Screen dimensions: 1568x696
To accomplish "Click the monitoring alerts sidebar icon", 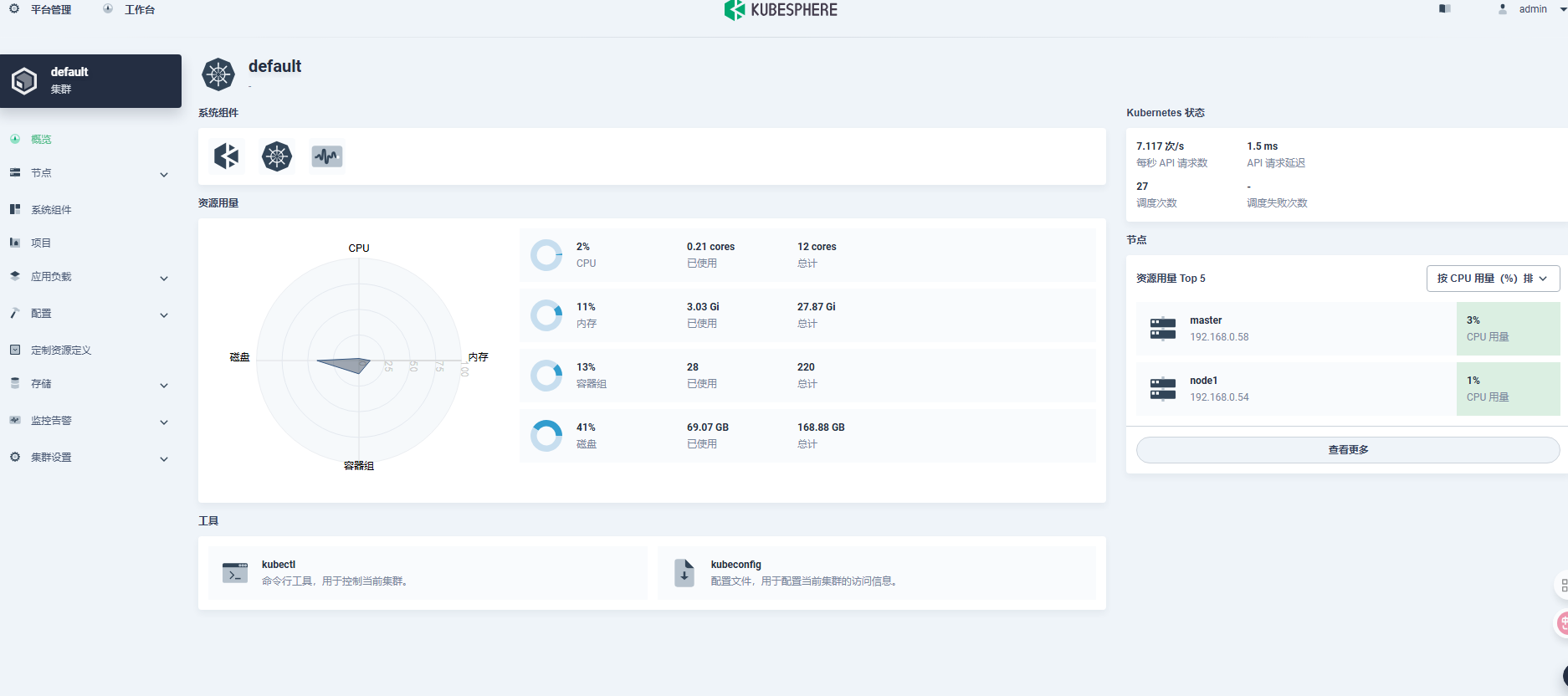I will coord(15,420).
